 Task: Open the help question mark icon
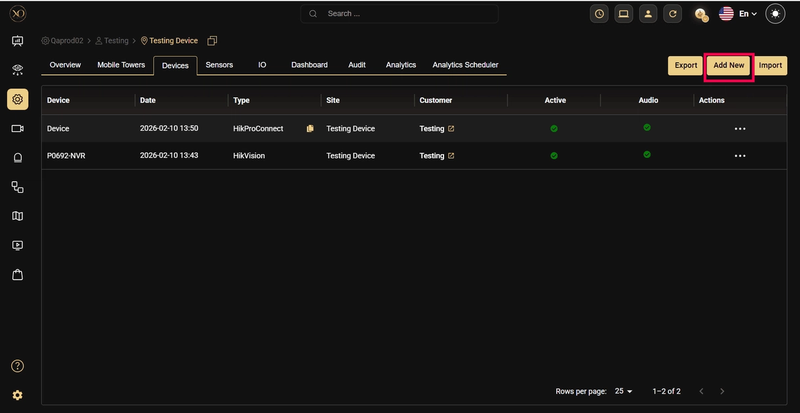click(x=17, y=366)
